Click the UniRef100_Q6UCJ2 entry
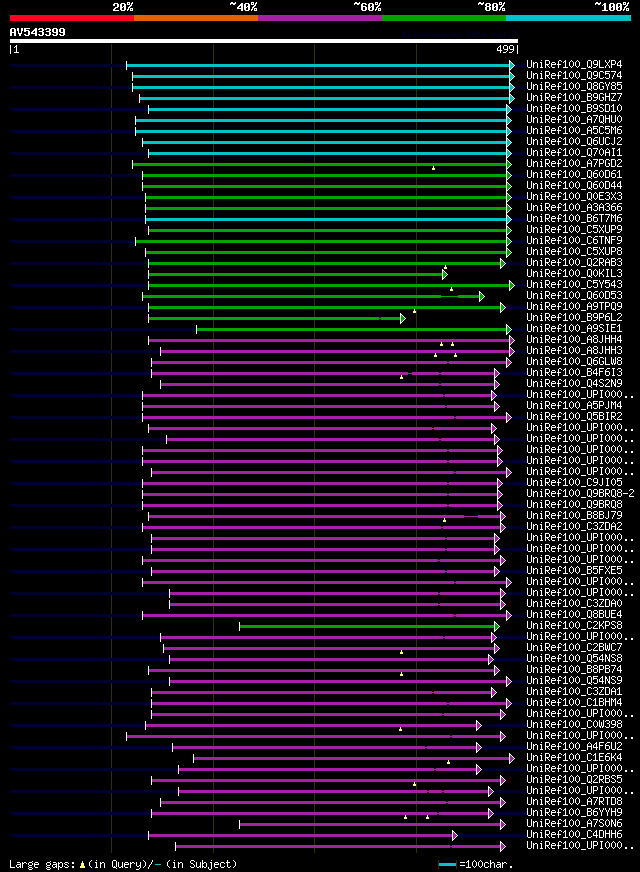 [574, 141]
